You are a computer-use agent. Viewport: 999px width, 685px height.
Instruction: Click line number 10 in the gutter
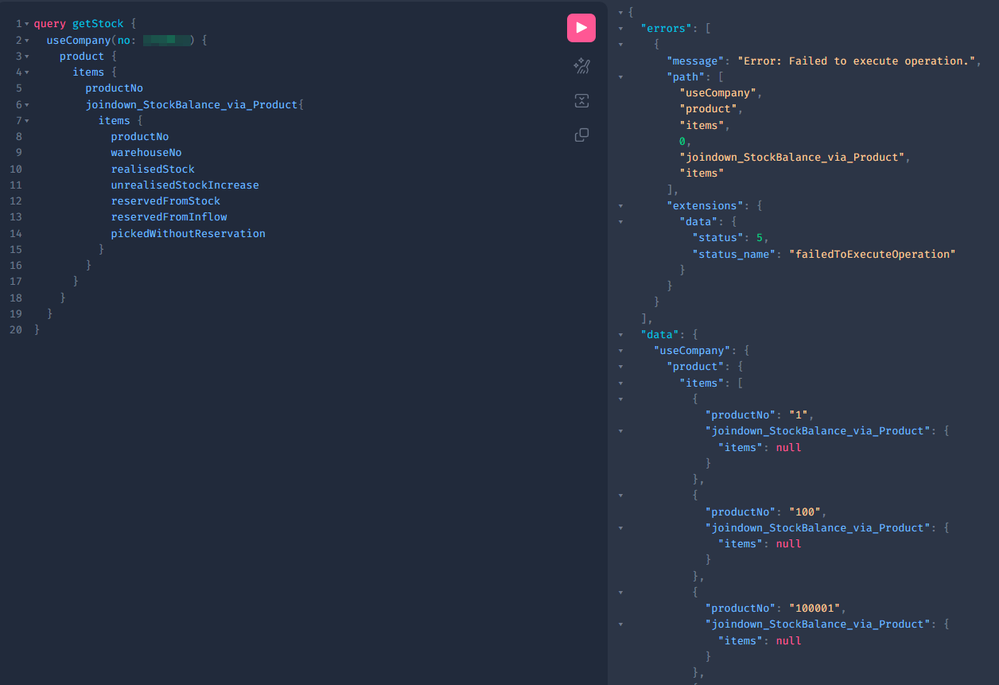16,169
